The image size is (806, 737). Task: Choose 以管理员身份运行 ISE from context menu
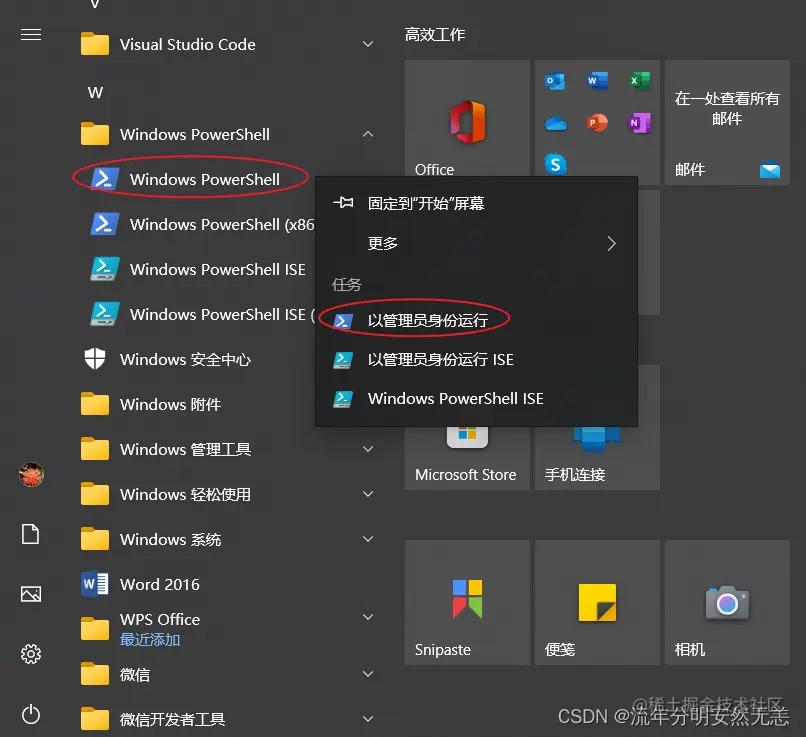pyautogui.click(x=476, y=359)
